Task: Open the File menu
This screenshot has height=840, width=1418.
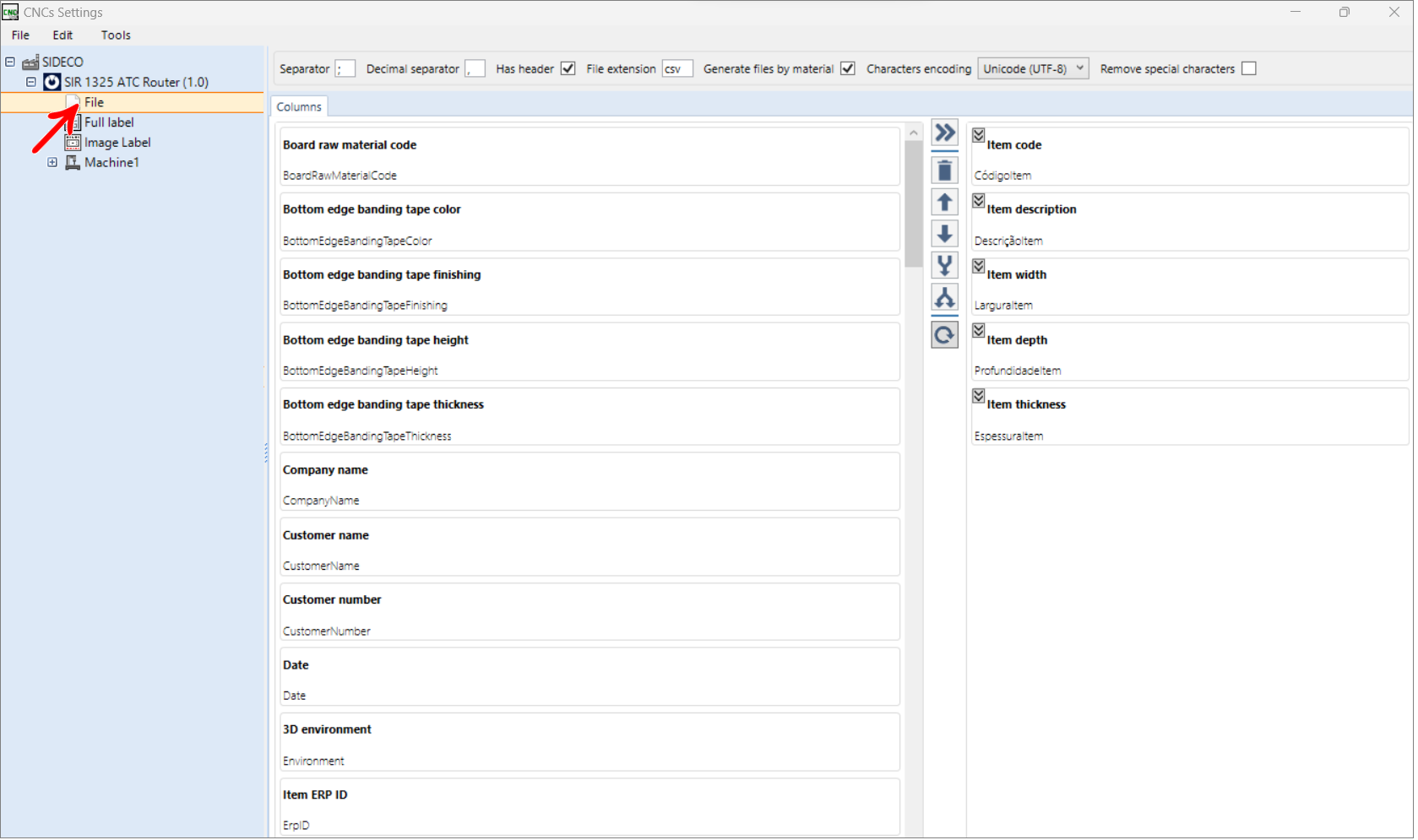Action: (x=21, y=35)
